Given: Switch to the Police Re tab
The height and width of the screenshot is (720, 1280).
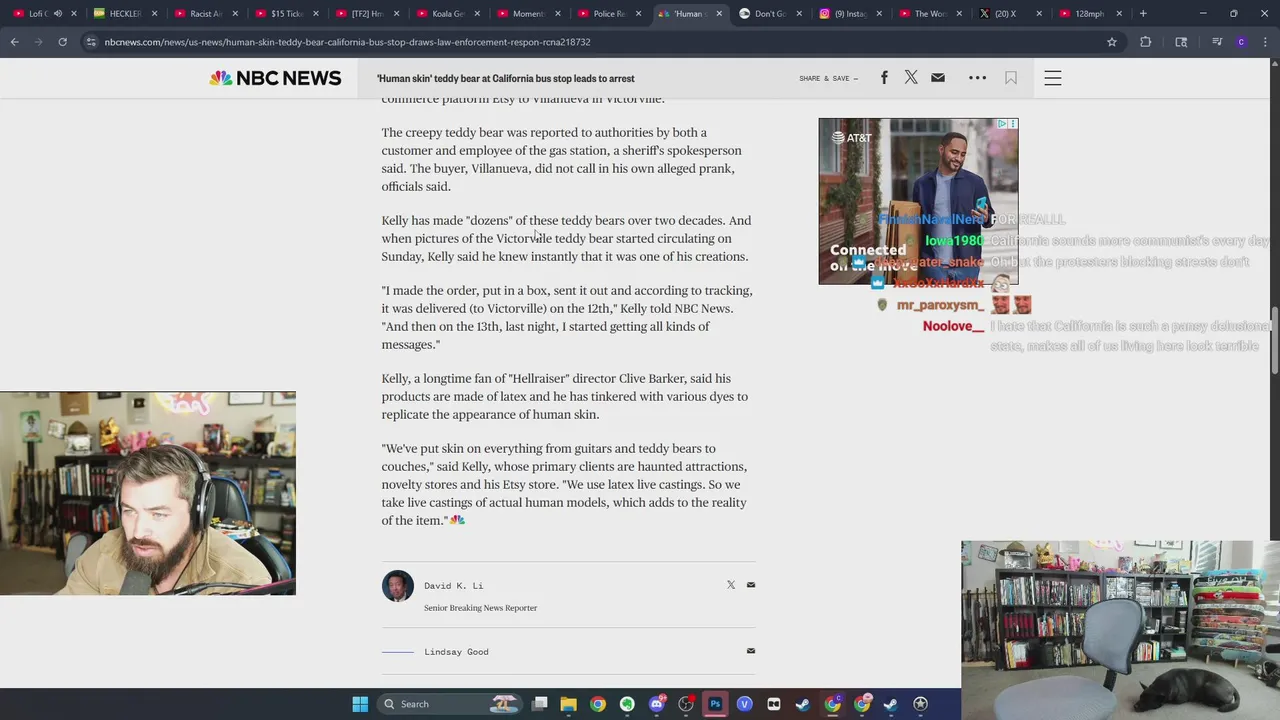Looking at the screenshot, I should point(608,14).
